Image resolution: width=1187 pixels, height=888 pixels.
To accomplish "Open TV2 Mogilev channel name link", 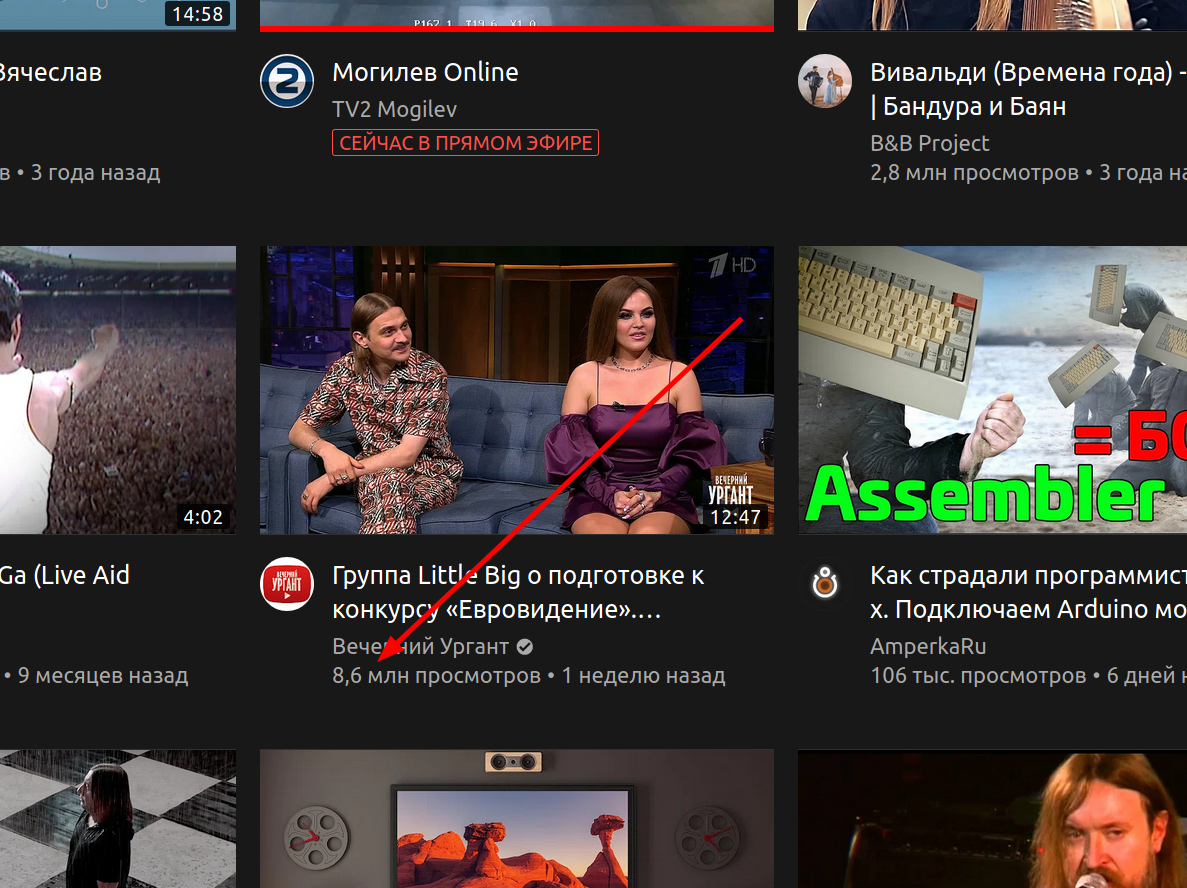I will tap(394, 109).
